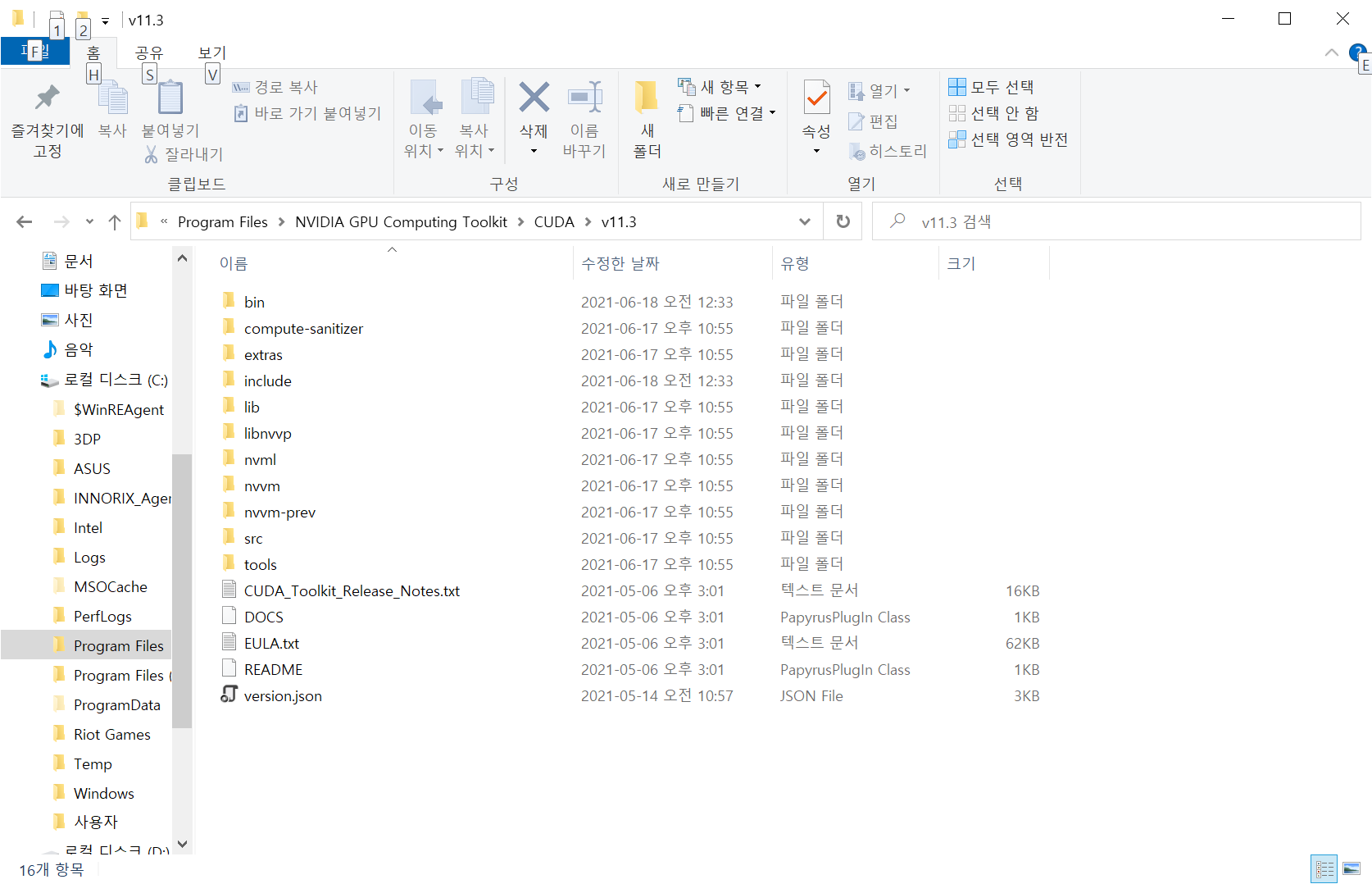
Task: Select the version.json file
Action: 283,696
